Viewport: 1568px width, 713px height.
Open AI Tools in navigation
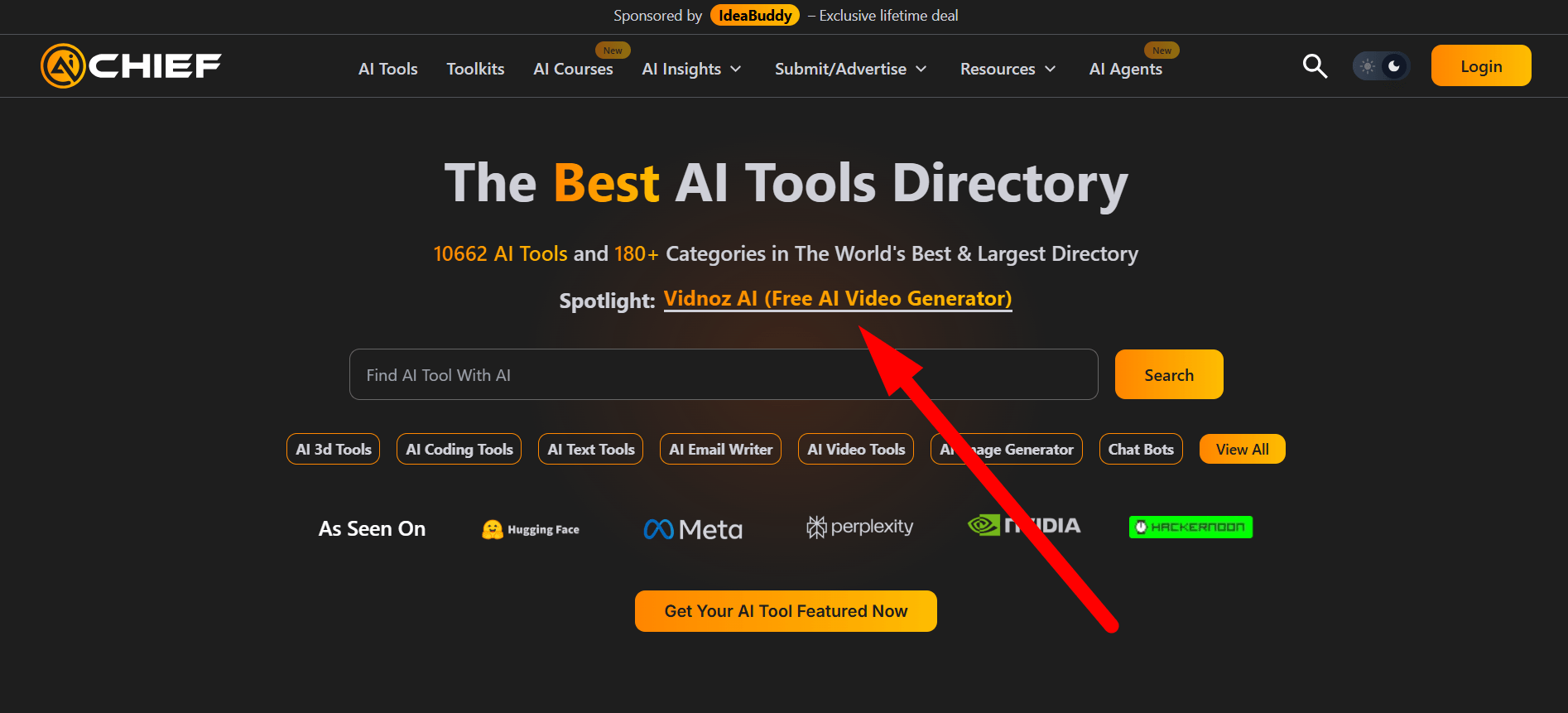[387, 70]
